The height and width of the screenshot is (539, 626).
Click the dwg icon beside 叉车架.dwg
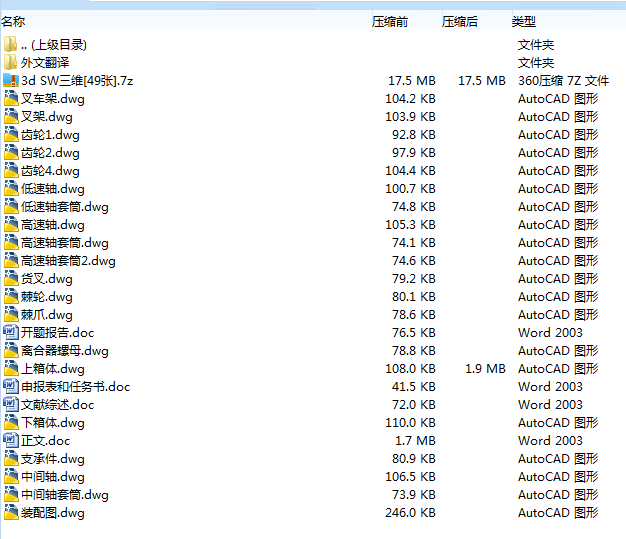click(x=11, y=98)
